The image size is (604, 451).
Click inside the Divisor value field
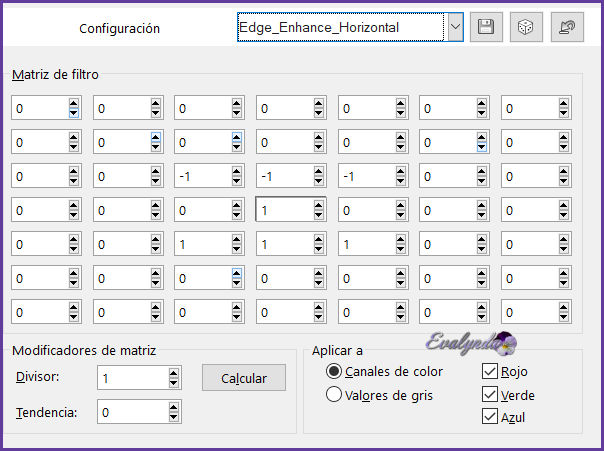[x=128, y=377]
